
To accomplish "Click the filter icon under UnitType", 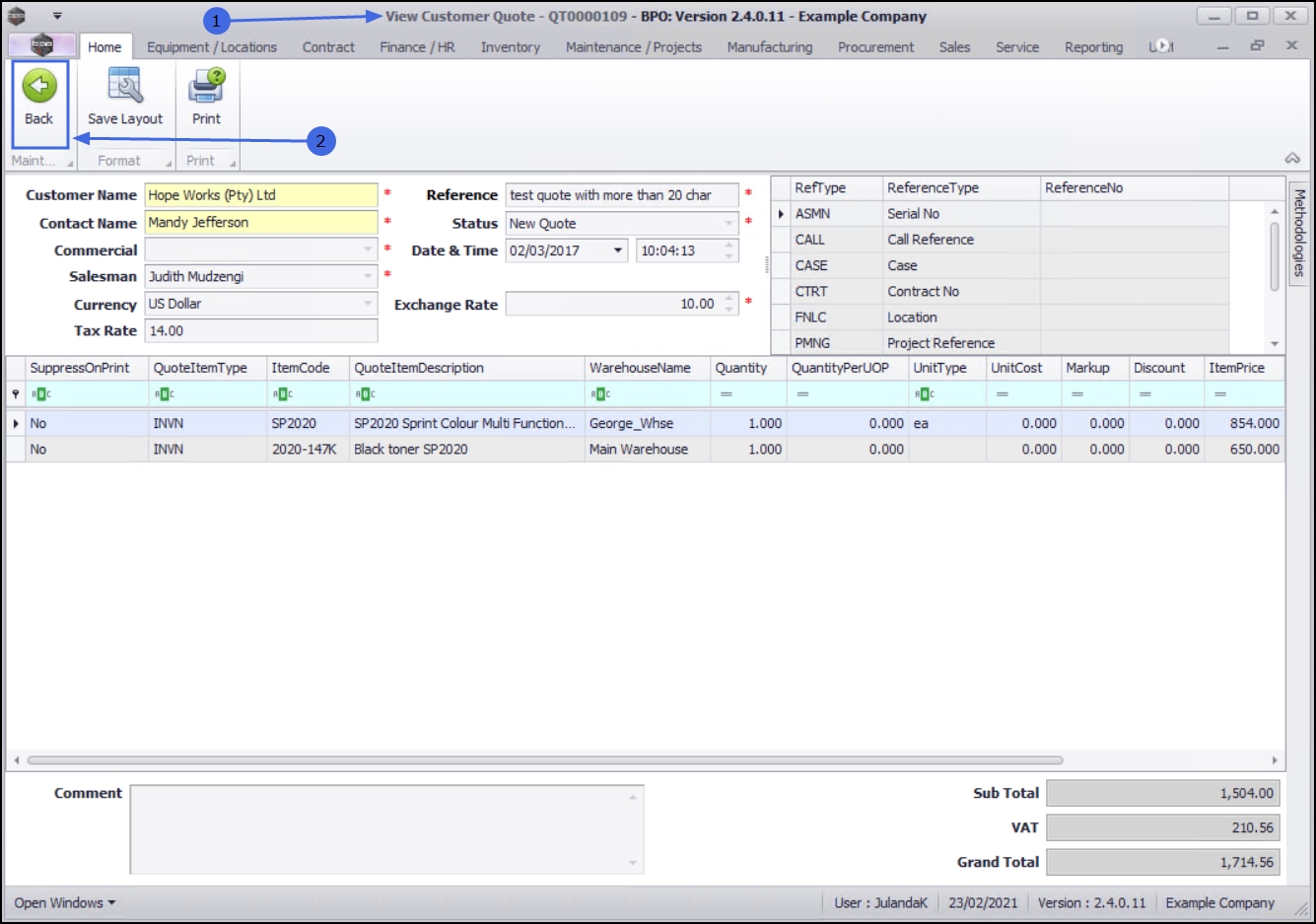I will click(x=925, y=394).
